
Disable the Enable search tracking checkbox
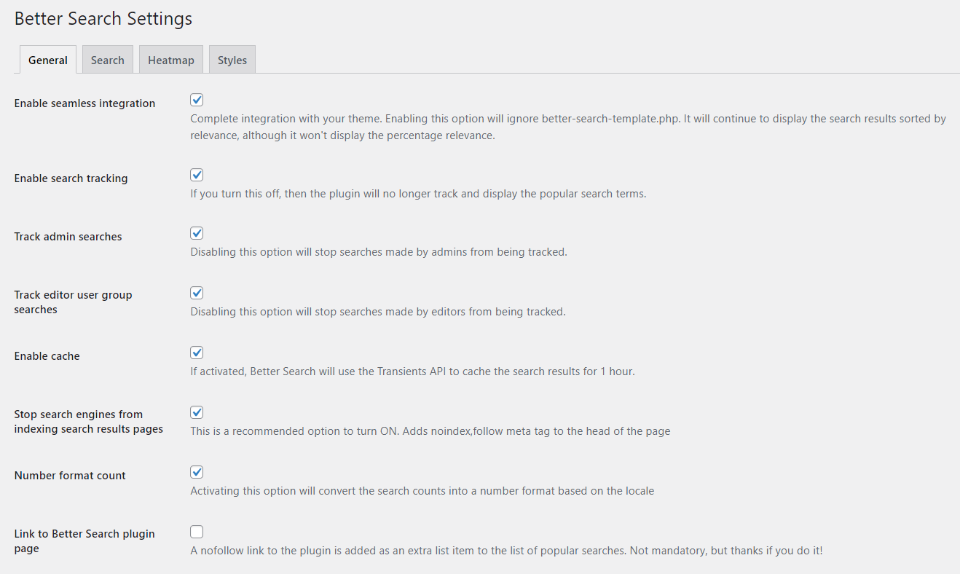[197, 175]
